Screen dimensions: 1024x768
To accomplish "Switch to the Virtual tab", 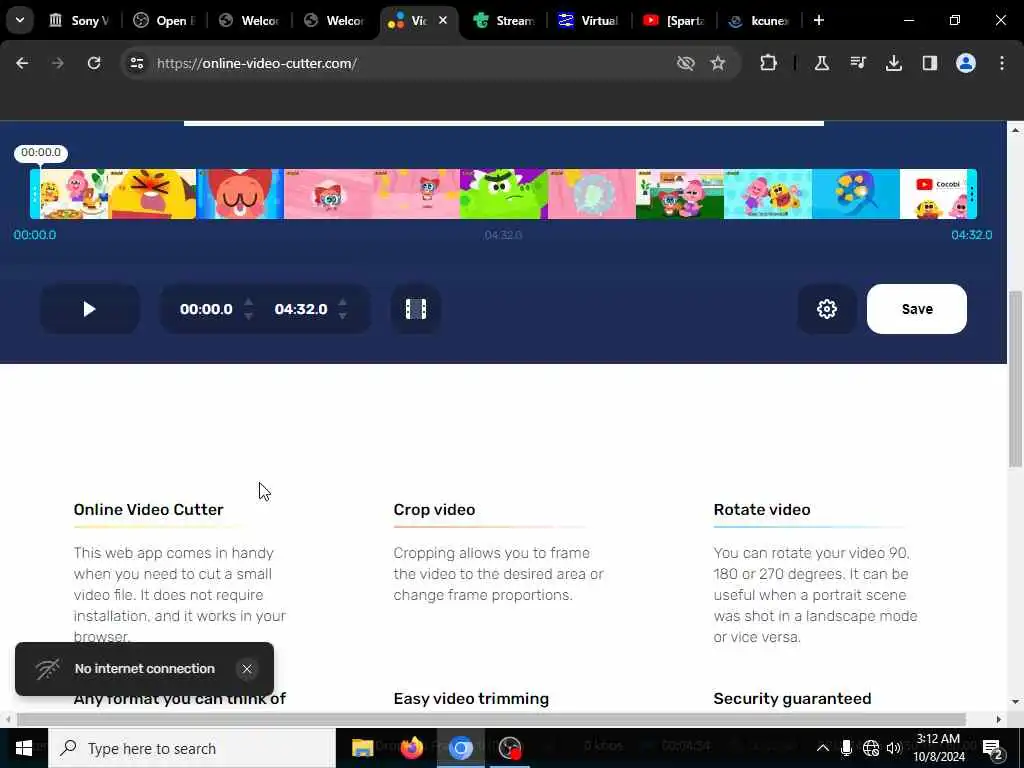I will [x=588, y=21].
